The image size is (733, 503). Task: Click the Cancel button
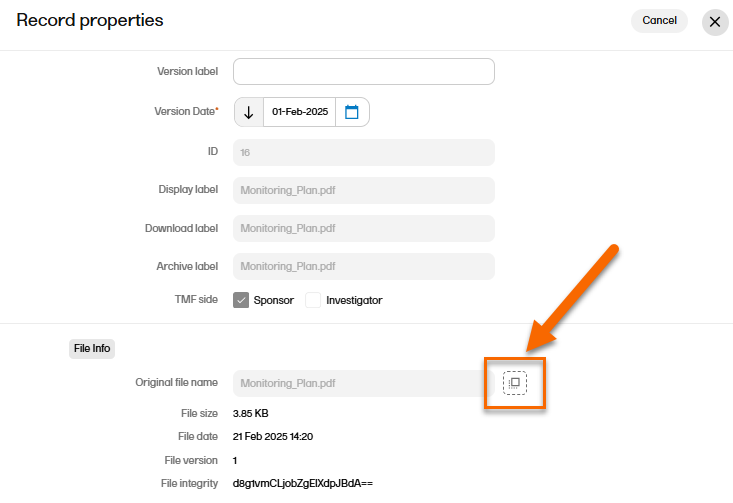tap(659, 21)
